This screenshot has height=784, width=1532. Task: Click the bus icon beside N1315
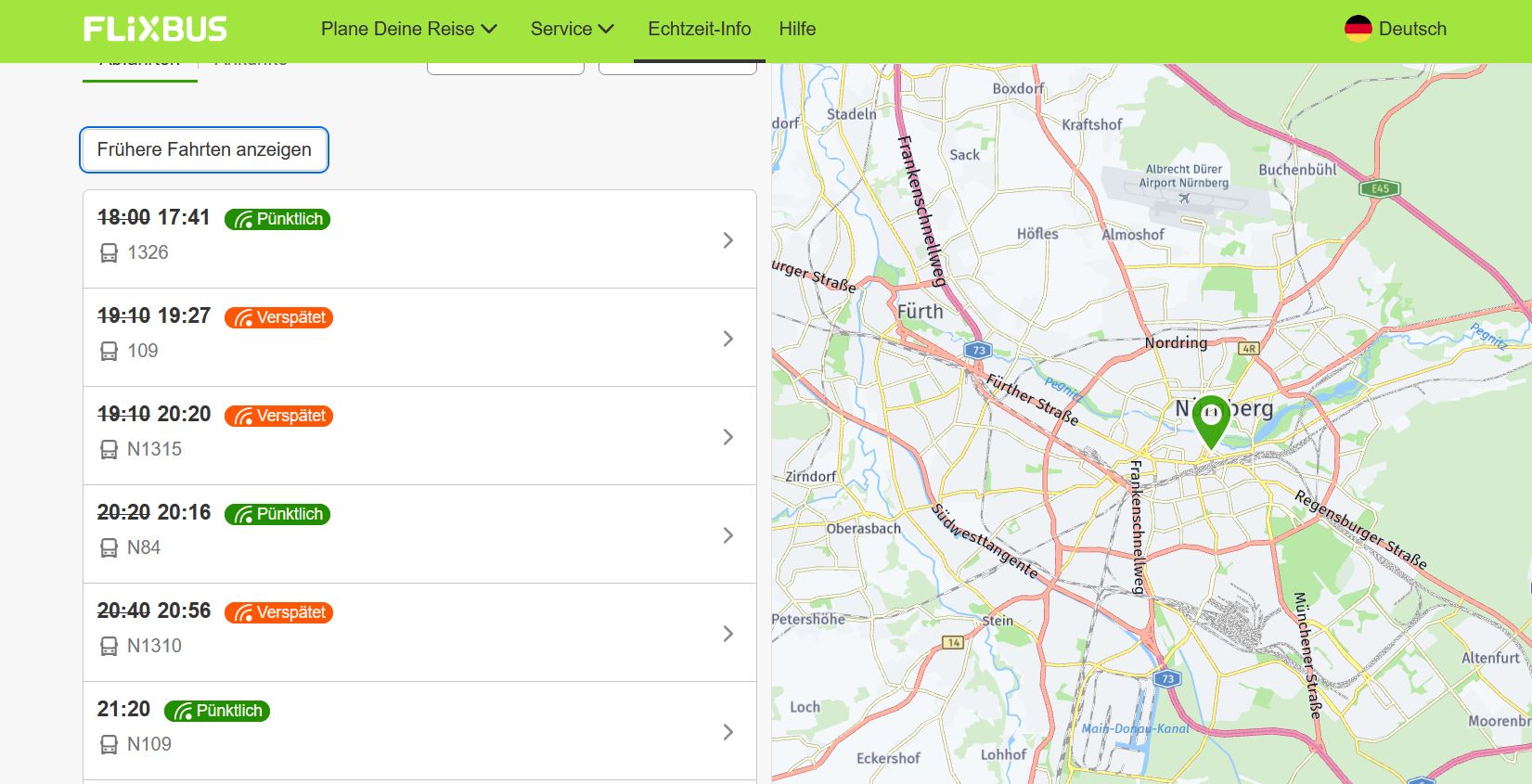(109, 449)
